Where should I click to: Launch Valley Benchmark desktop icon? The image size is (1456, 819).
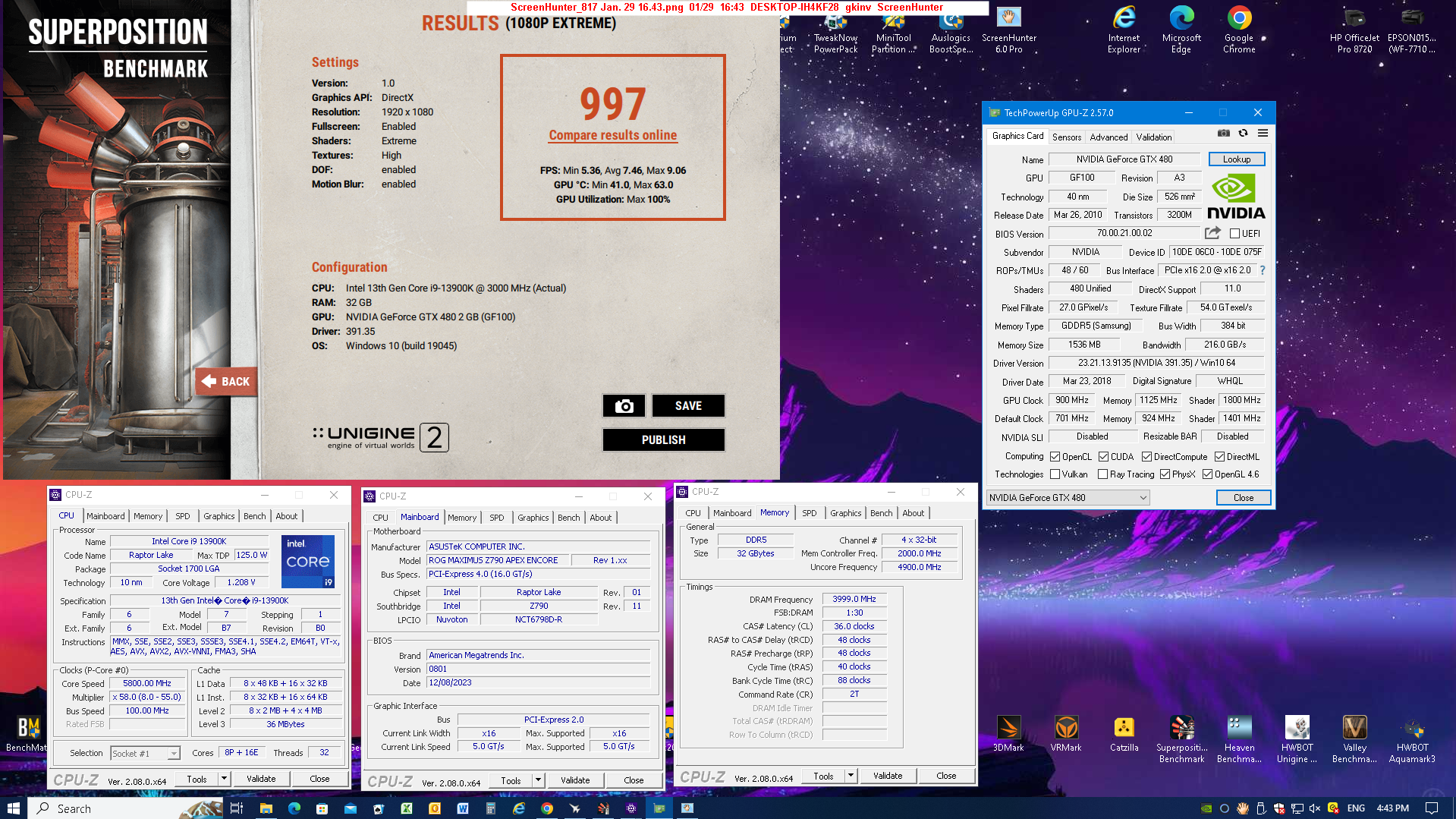pyautogui.click(x=1354, y=739)
